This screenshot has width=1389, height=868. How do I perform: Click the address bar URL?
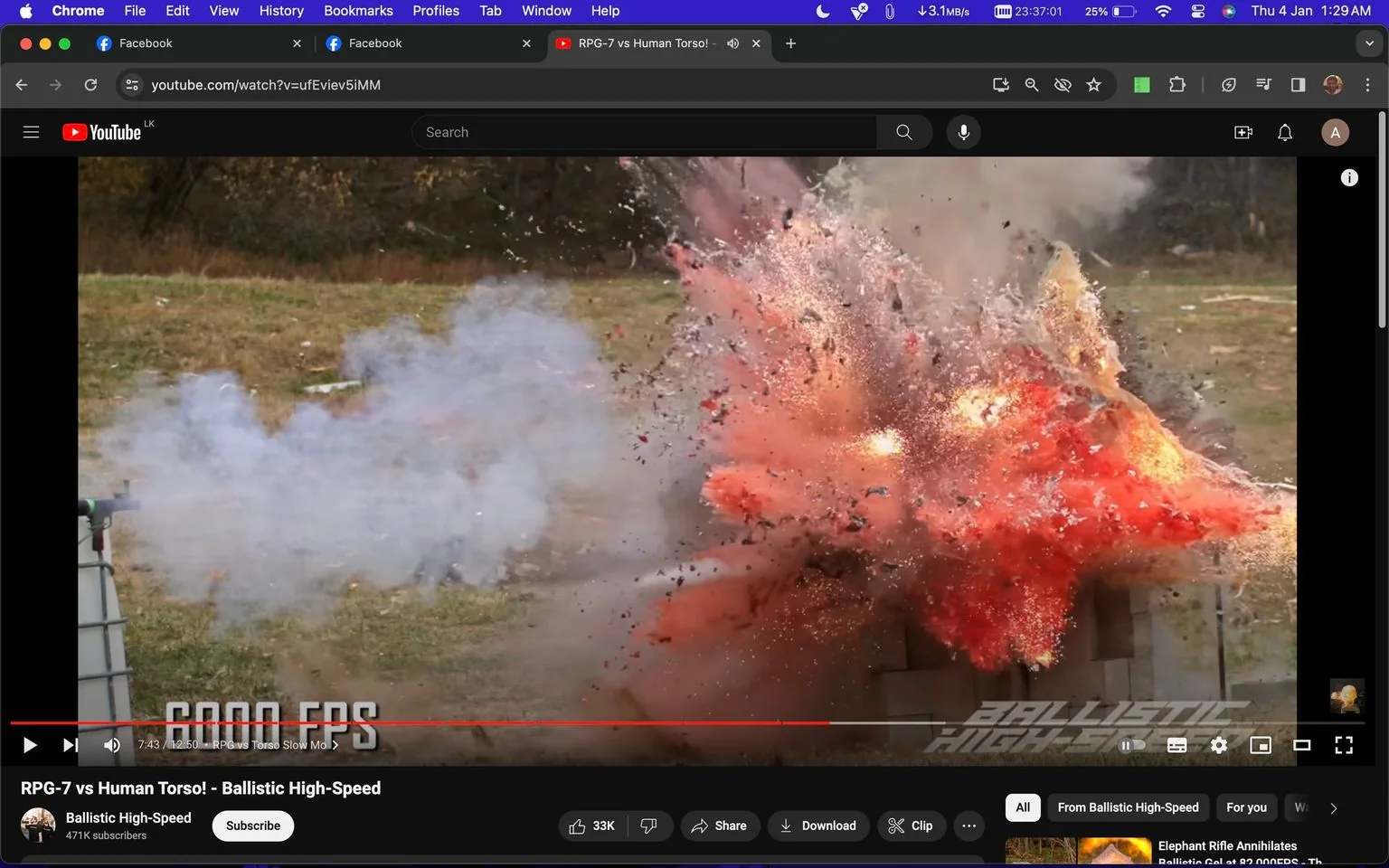(266, 85)
